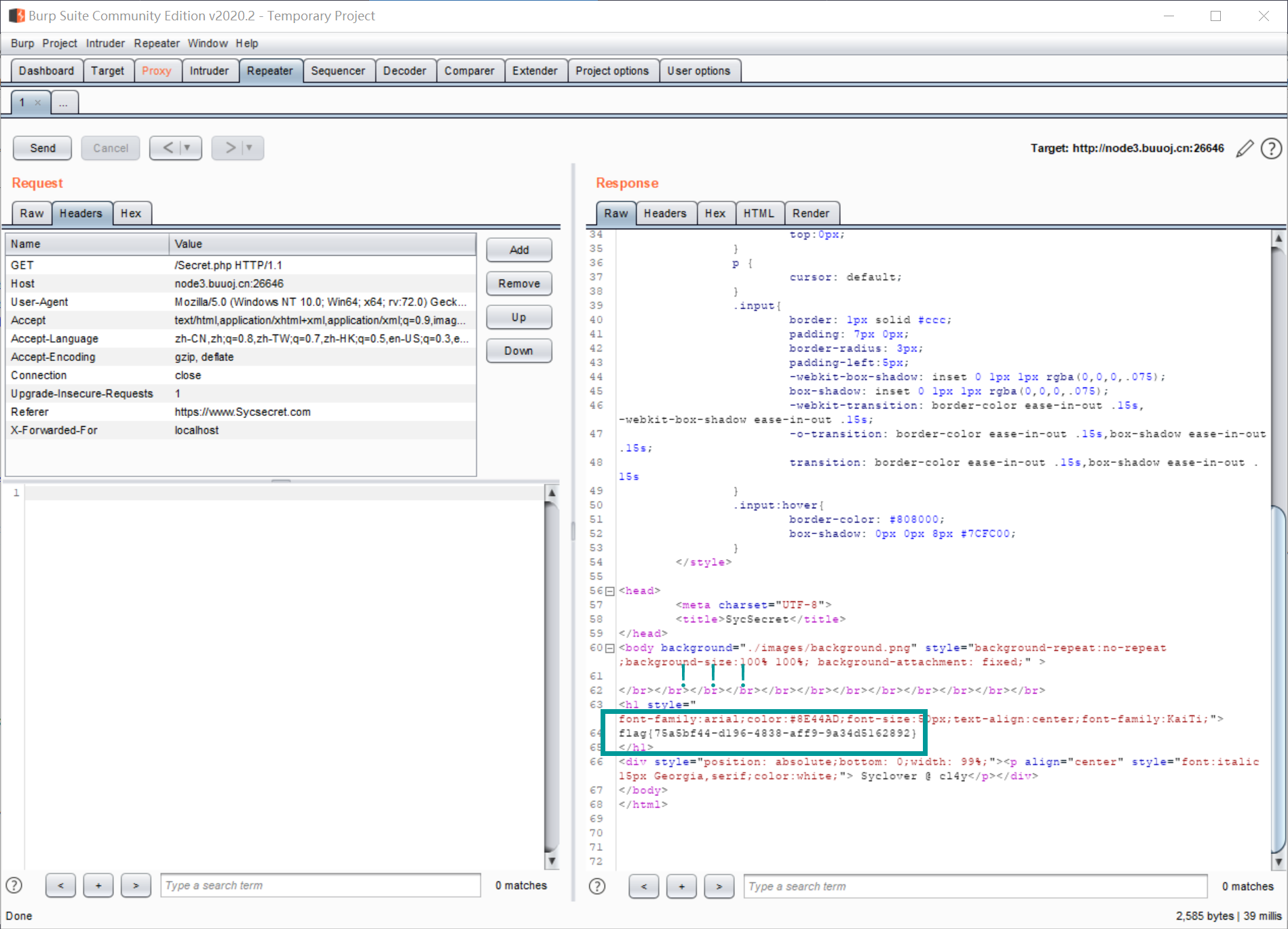
Task: Click the response search help icon
Action: click(597, 886)
